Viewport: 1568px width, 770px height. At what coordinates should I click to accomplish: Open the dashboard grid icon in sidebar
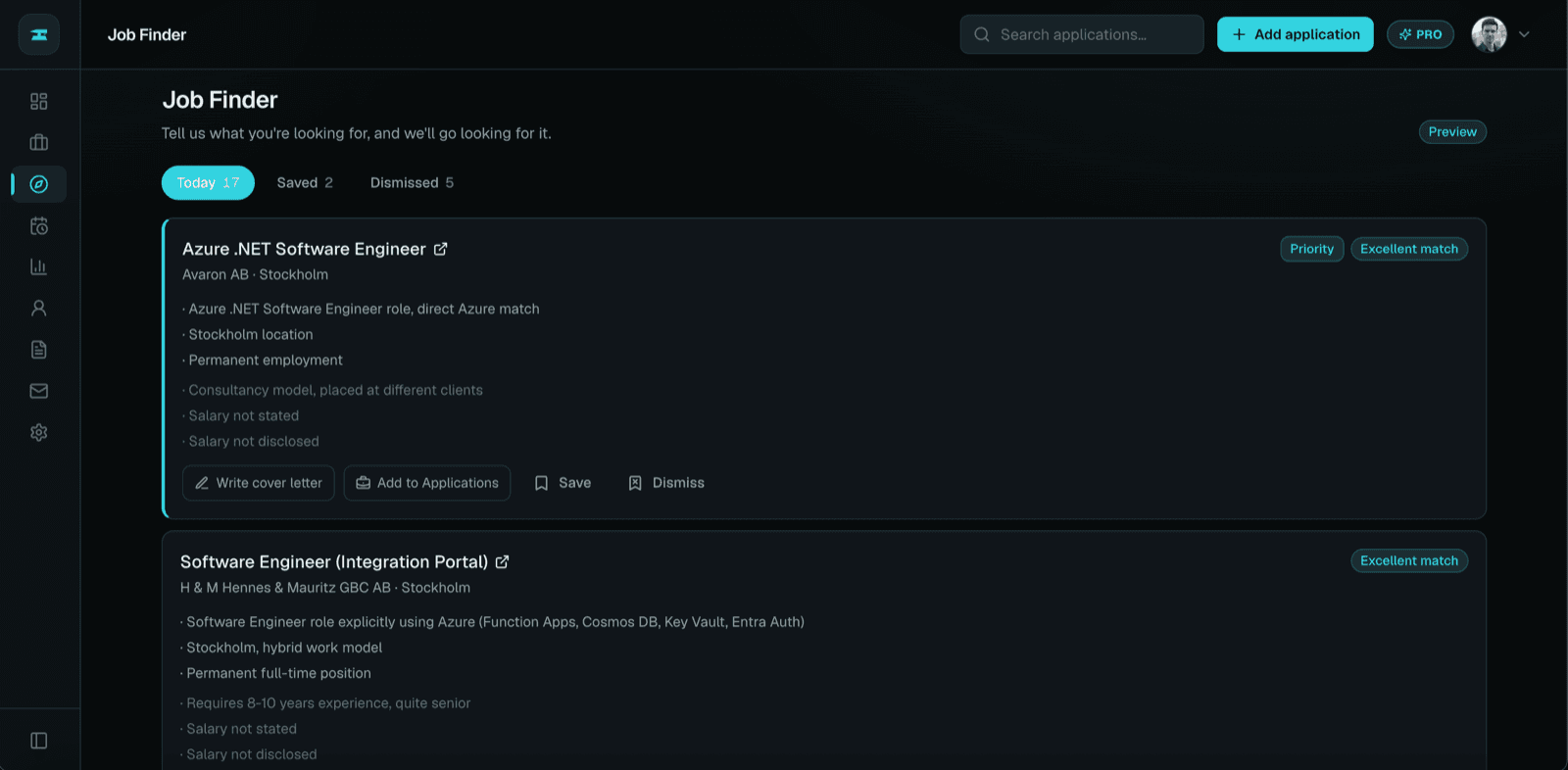click(x=39, y=101)
